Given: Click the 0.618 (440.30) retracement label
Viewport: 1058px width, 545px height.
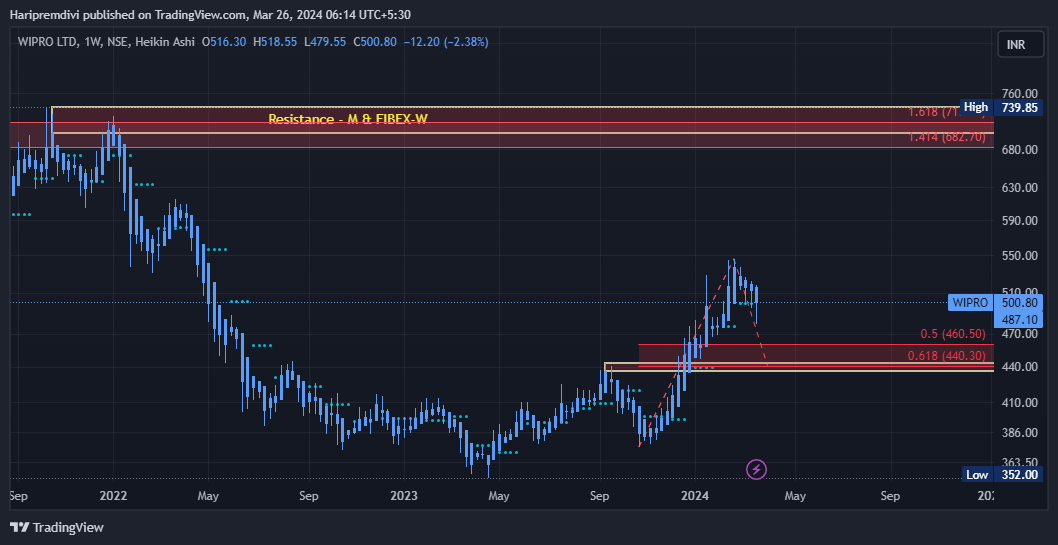Looking at the screenshot, I should coord(947,355).
